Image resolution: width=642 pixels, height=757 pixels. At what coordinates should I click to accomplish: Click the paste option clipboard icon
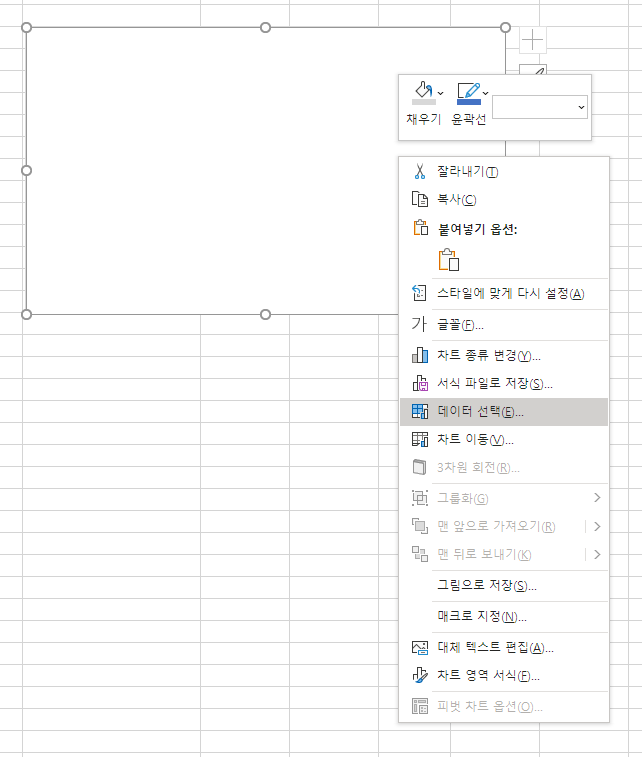[x=448, y=260]
